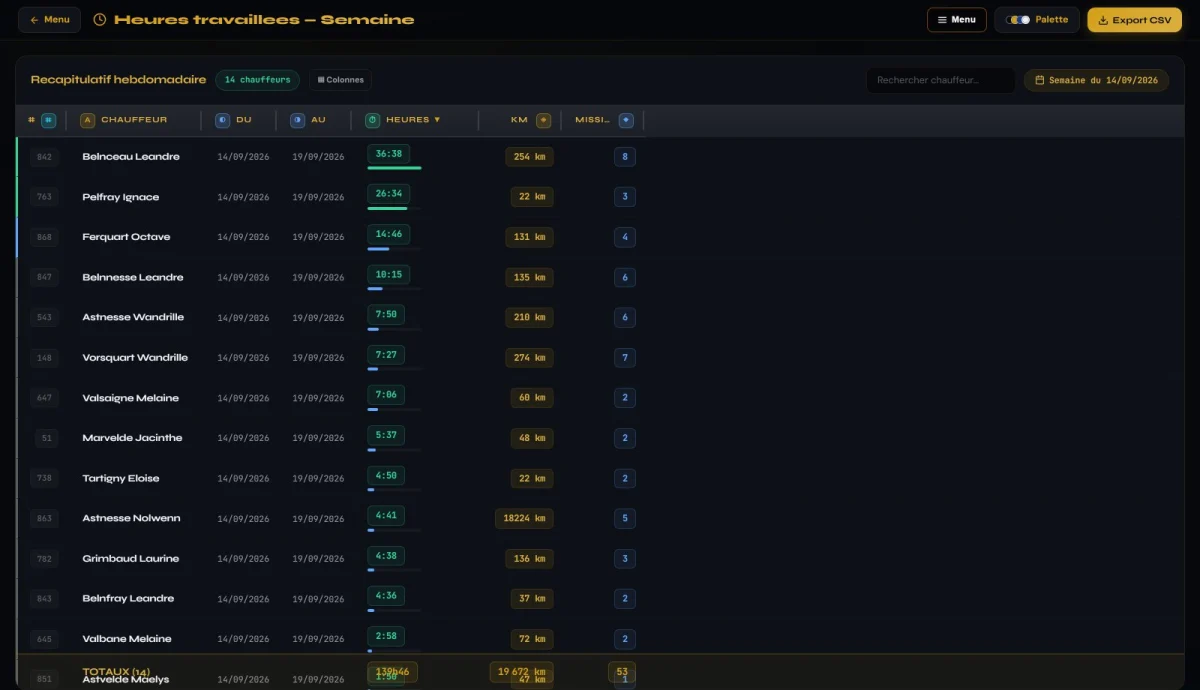The width and height of the screenshot is (1200, 690).
Task: Click the 7 missions badge for Vorsquart Wandrille
Action: coord(625,357)
